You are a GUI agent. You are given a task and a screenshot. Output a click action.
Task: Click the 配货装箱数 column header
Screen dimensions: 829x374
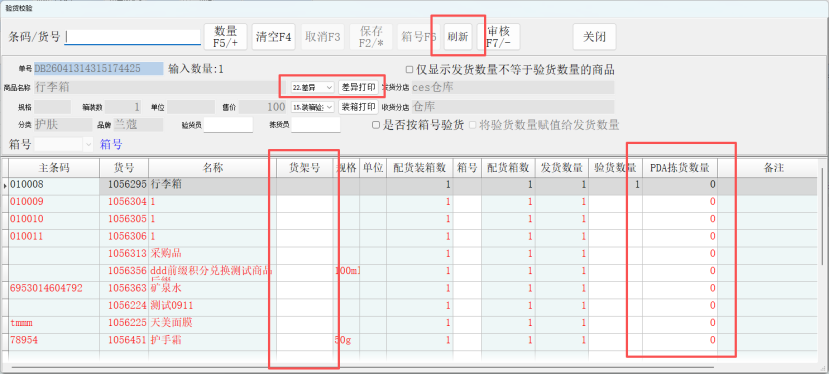point(420,168)
